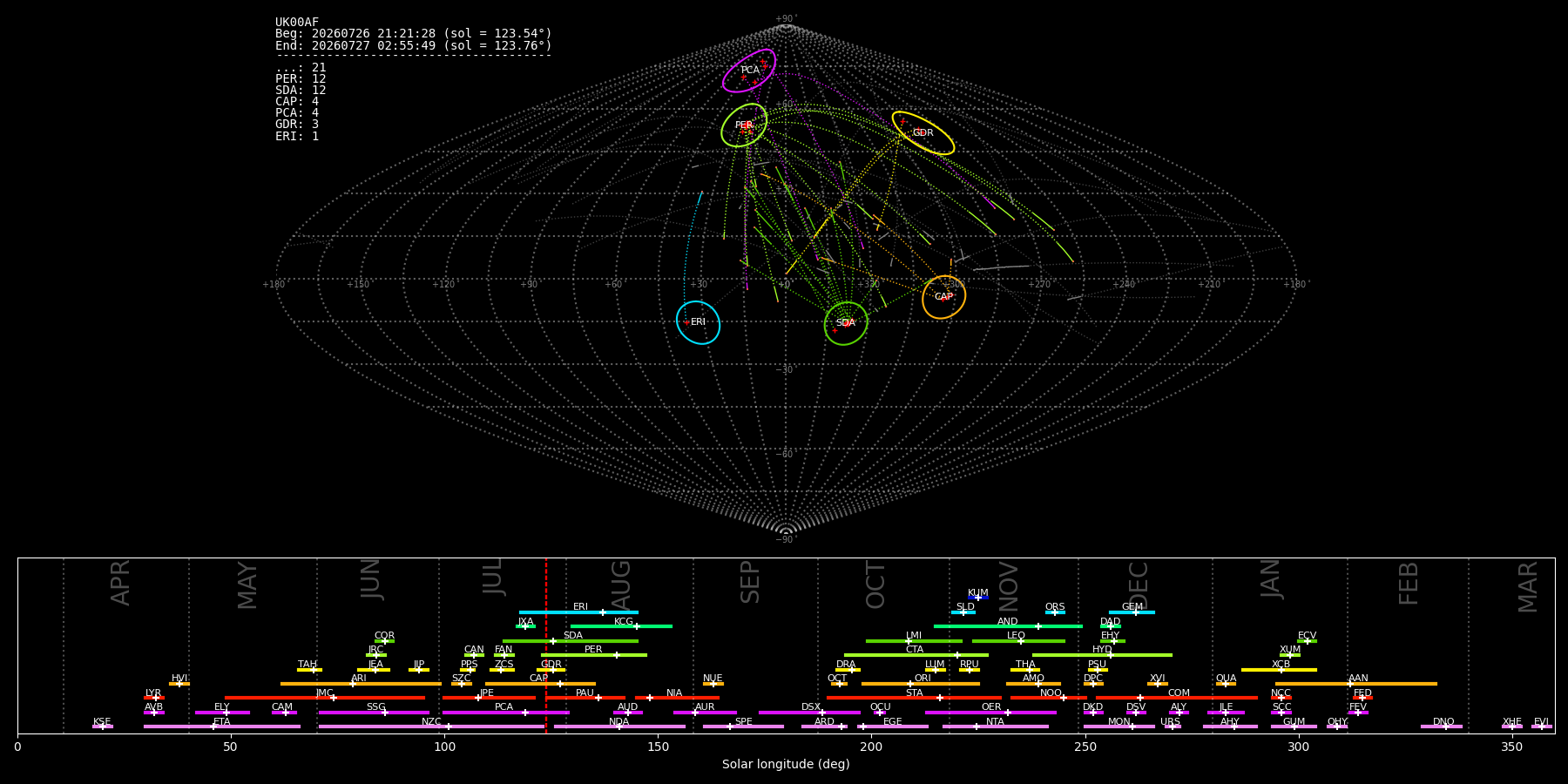The image size is (1568, 784).
Task: Click the 300 tick on solar longitude axis
Action: [1298, 747]
